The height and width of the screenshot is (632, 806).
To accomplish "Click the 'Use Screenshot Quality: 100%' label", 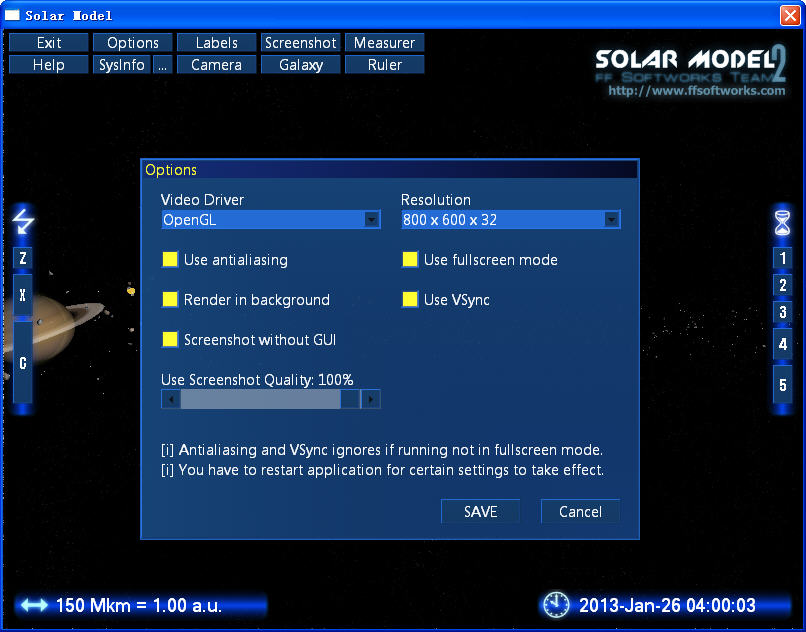I will tap(257, 380).
